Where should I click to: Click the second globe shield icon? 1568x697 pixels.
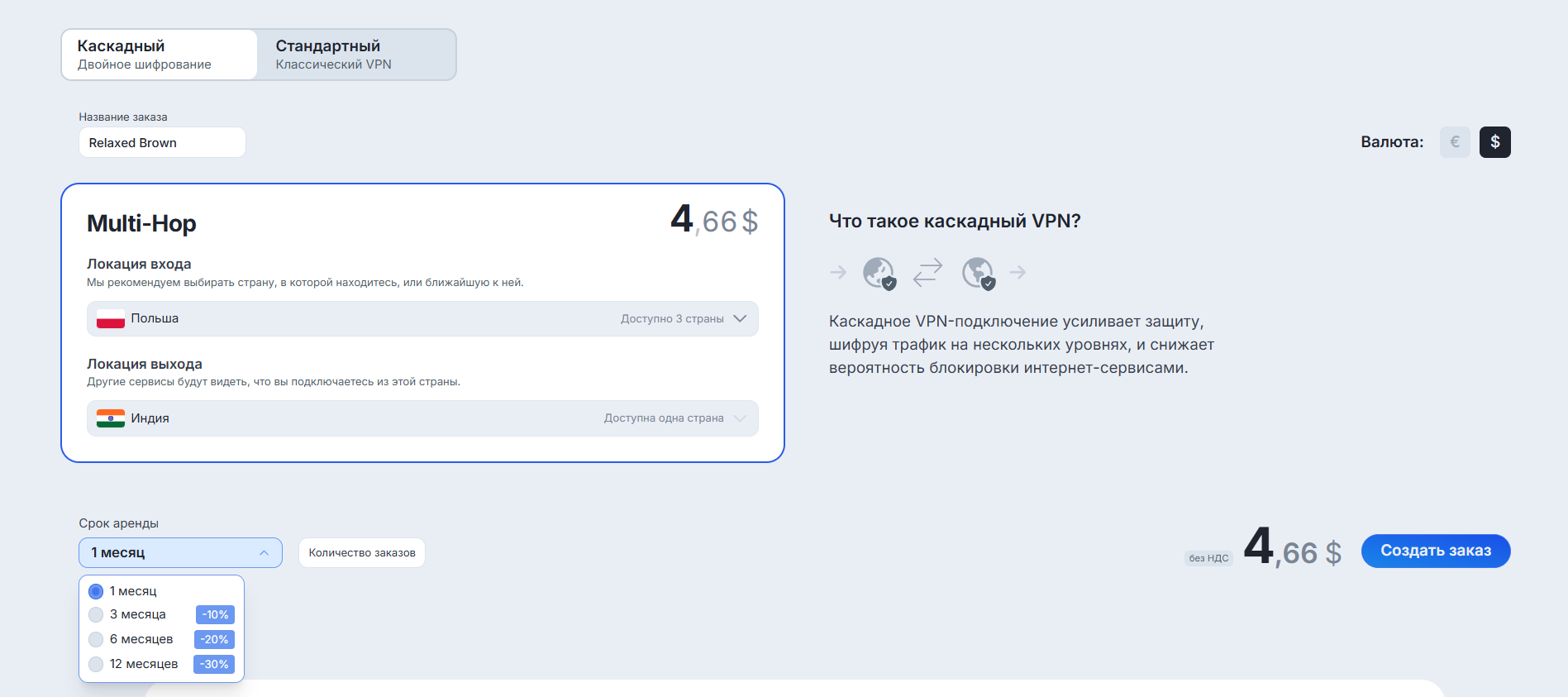978,272
